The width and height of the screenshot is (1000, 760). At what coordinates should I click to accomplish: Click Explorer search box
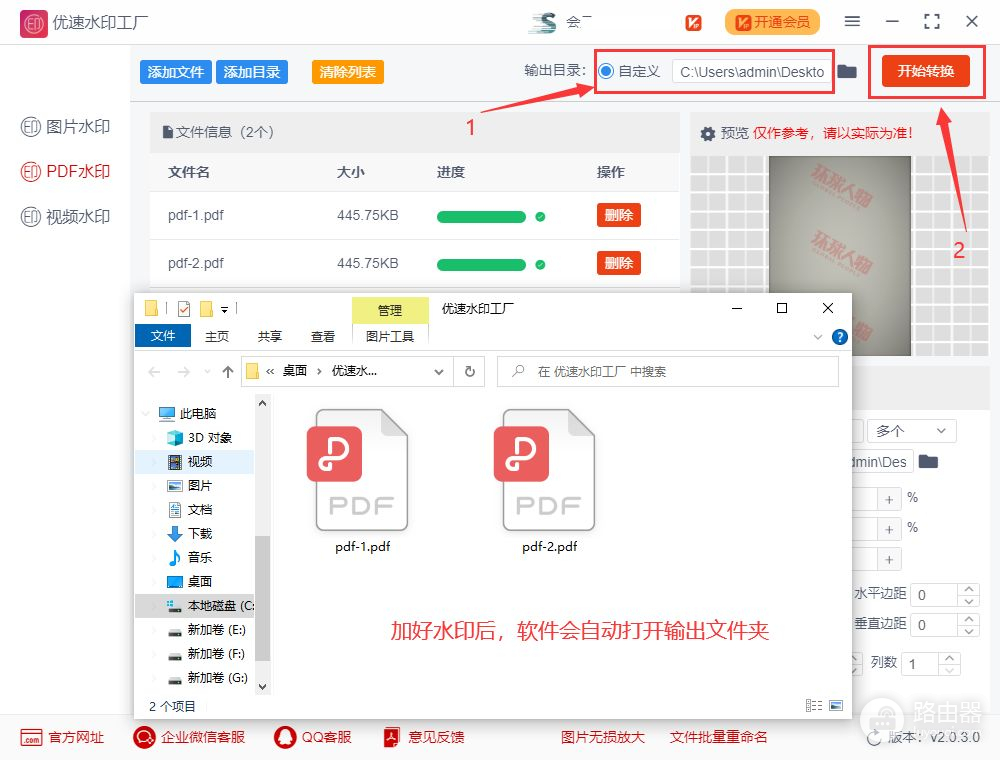(668, 371)
